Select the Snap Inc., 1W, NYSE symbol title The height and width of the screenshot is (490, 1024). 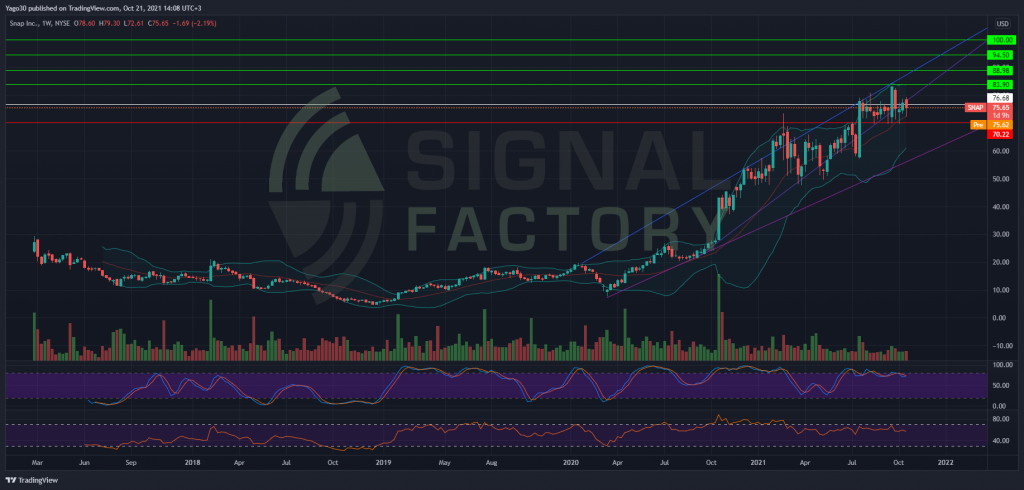click(38, 24)
